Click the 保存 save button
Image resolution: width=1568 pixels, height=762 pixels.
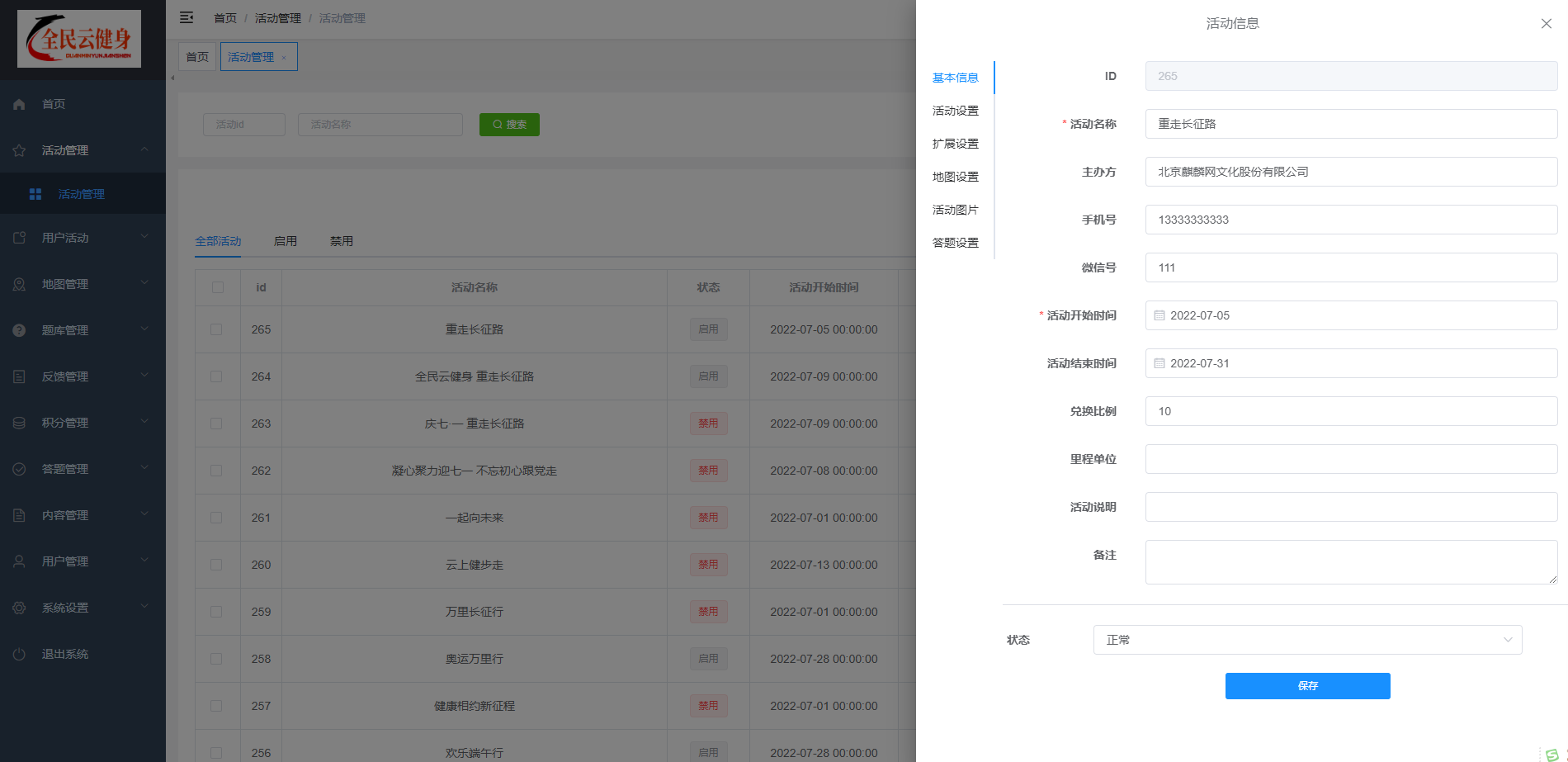click(1307, 686)
